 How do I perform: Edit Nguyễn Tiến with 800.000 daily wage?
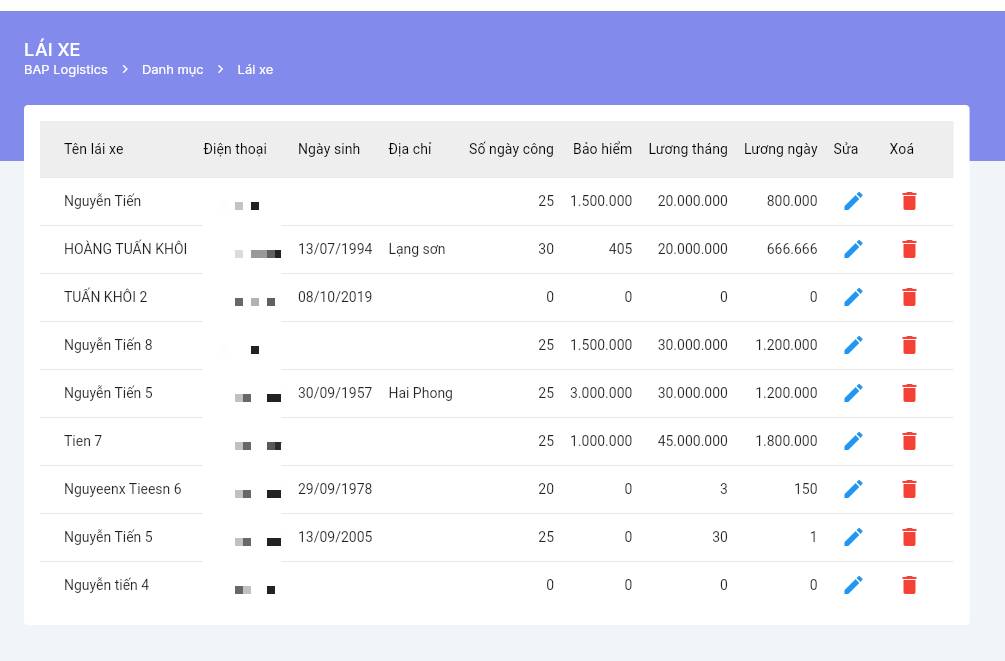point(853,201)
